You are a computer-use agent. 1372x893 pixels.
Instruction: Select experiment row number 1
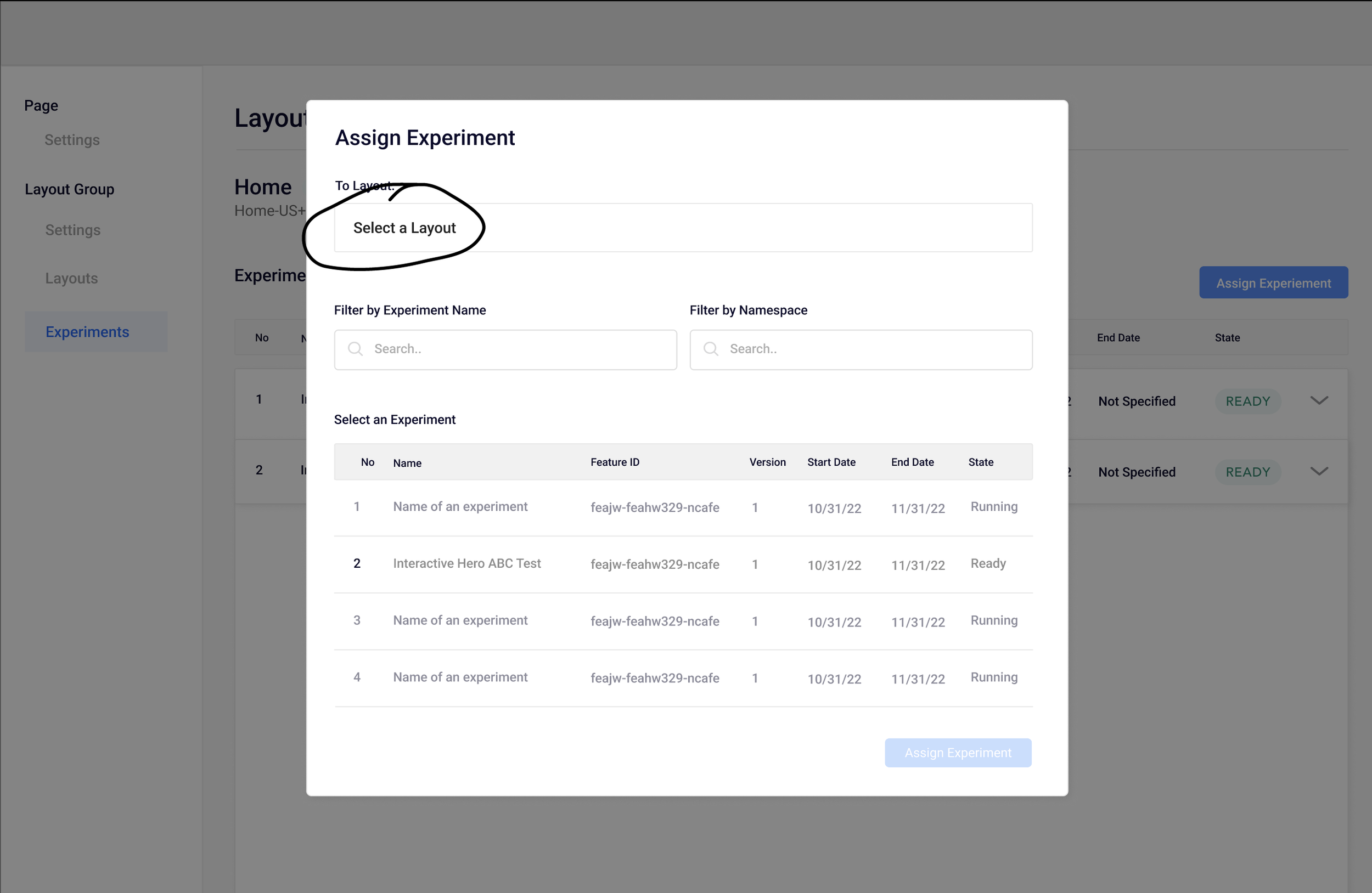(460, 507)
